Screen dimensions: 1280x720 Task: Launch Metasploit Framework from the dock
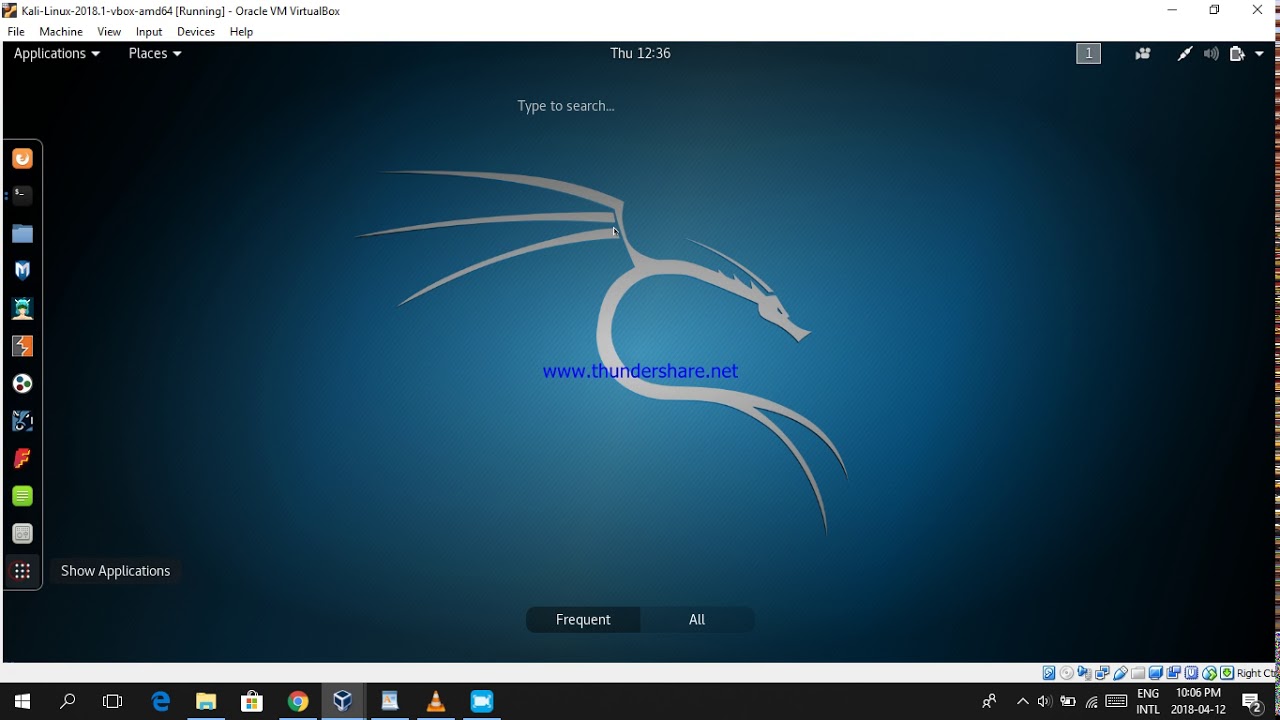point(22,271)
